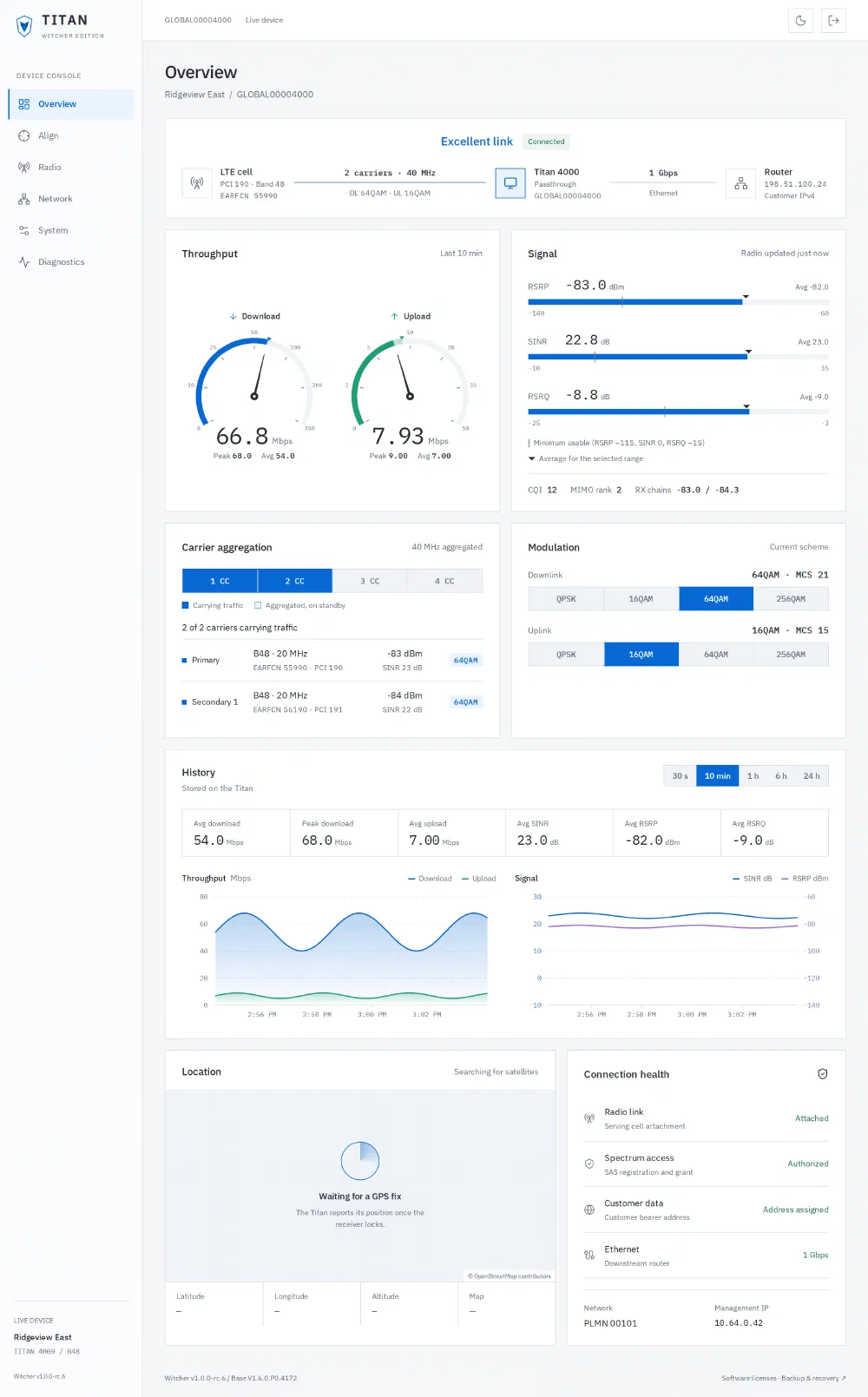
Task: Click the OpenStreetMap contributors attribution
Action: [510, 1276]
